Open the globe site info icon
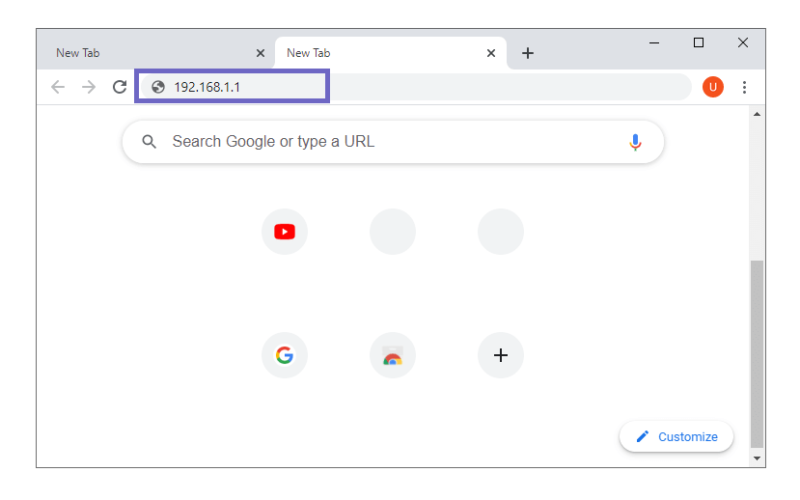800x500 pixels. tap(158, 87)
